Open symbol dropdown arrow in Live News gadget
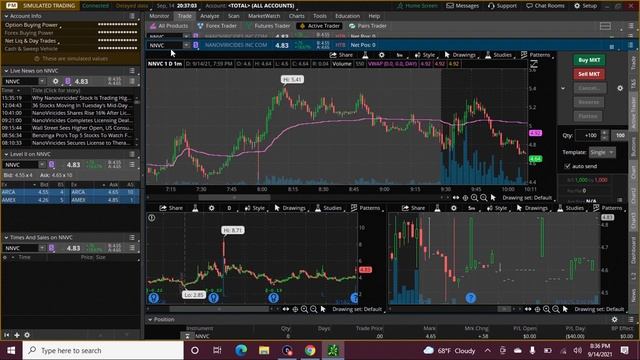Screen dimensions: 640x360 (42, 81)
